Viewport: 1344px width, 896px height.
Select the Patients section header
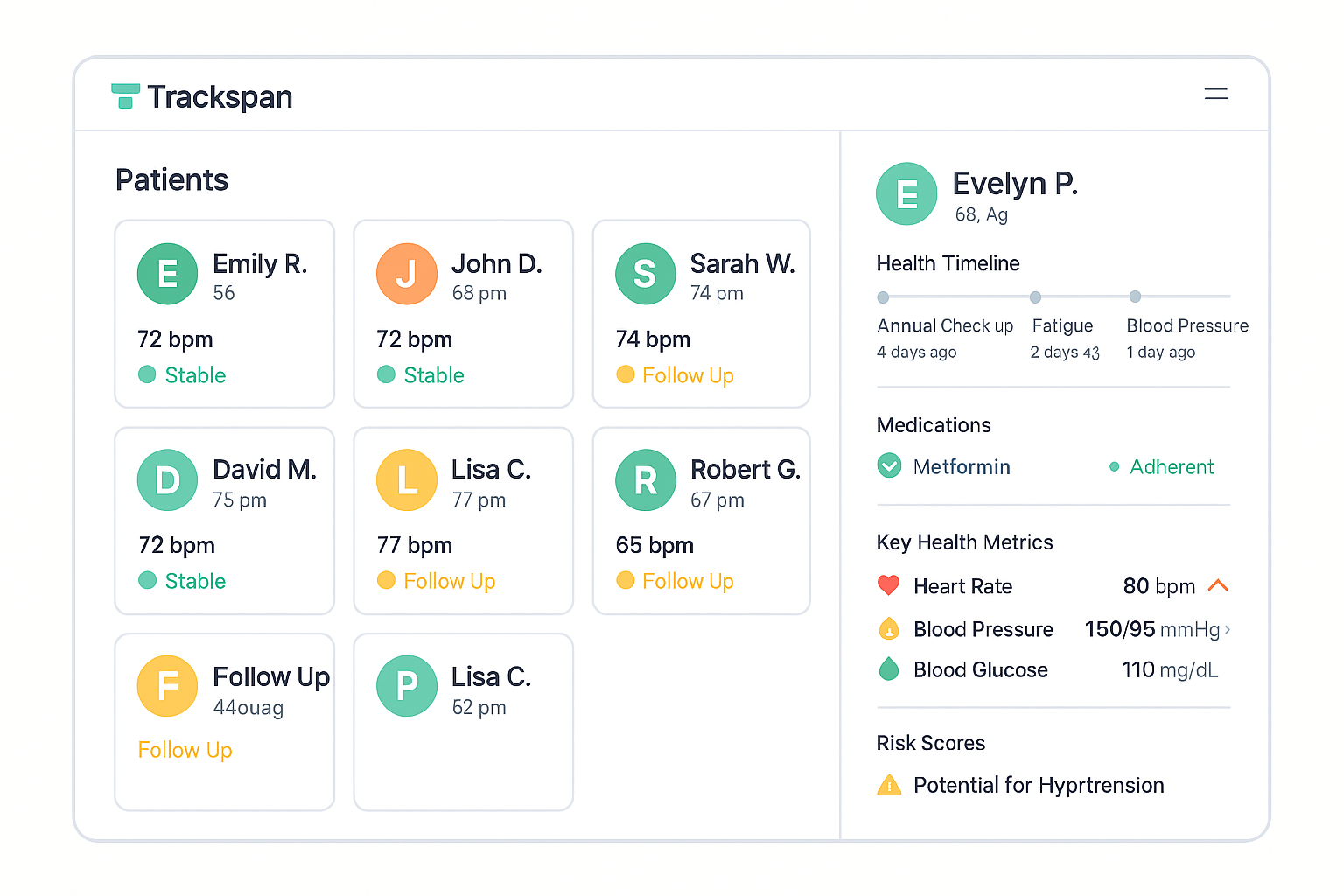171,179
